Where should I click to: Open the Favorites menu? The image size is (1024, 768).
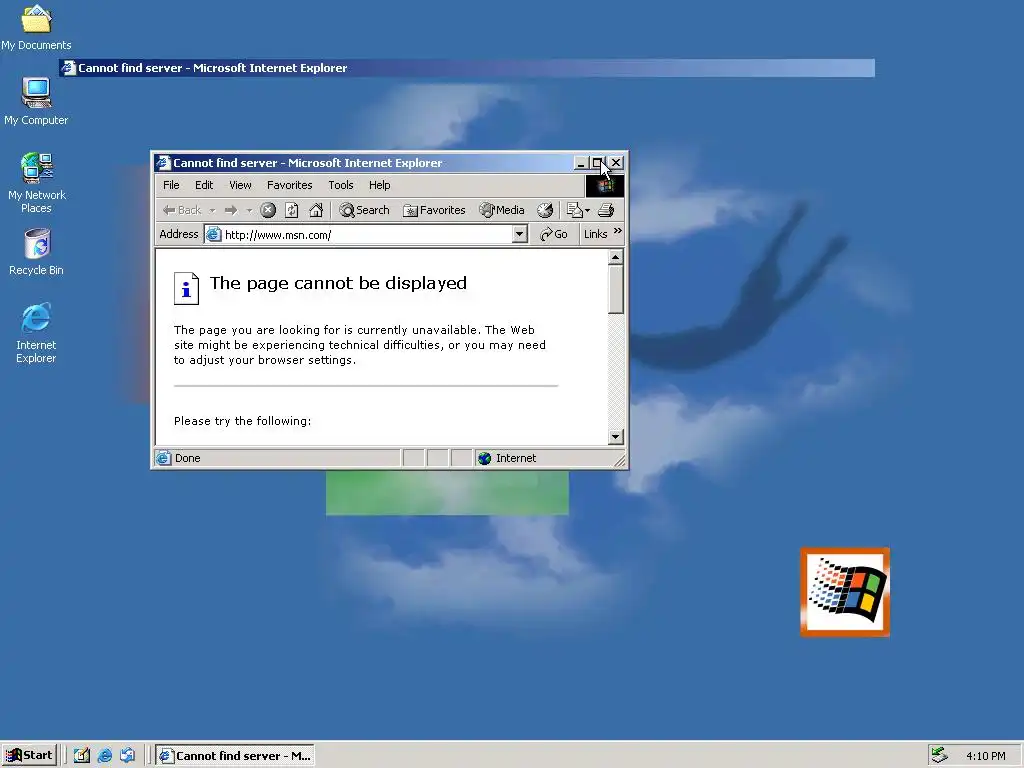289,185
